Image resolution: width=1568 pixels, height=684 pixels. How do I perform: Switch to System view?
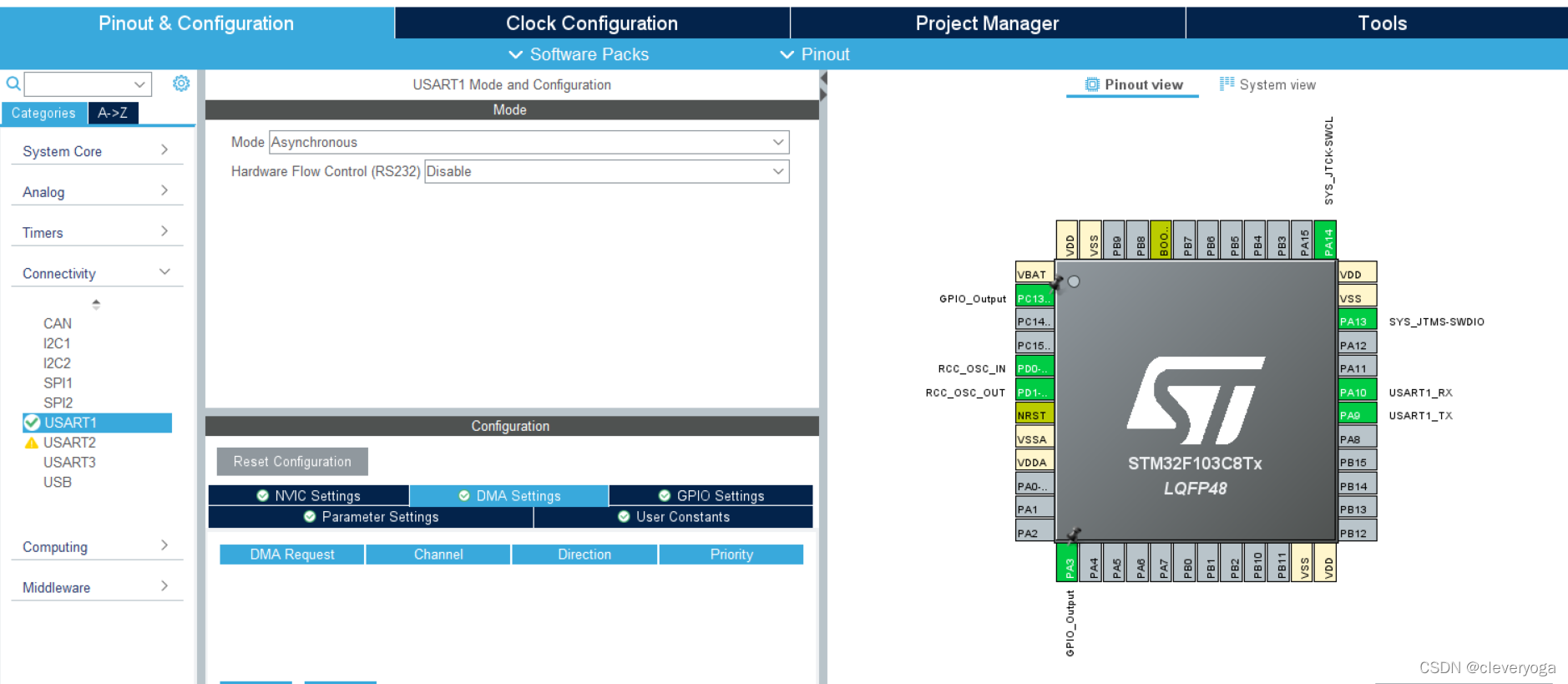click(x=1267, y=84)
